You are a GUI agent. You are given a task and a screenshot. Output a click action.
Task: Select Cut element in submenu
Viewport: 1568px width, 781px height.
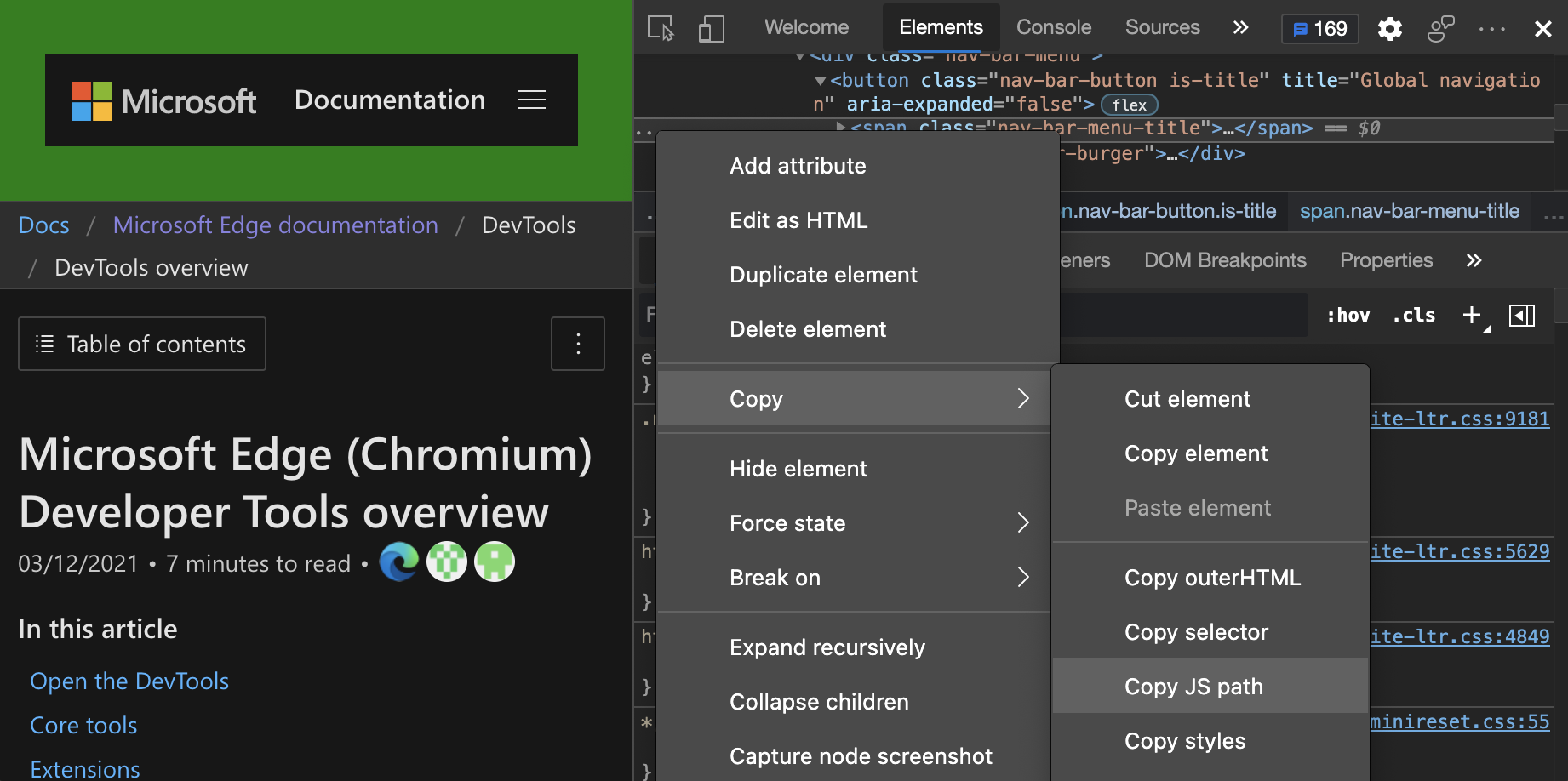[1210, 399]
